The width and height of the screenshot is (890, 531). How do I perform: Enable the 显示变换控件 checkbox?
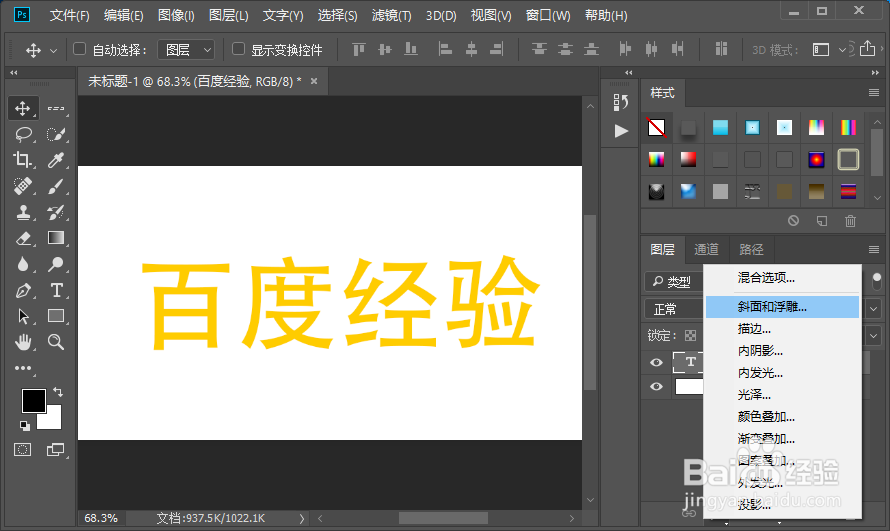tap(238, 49)
